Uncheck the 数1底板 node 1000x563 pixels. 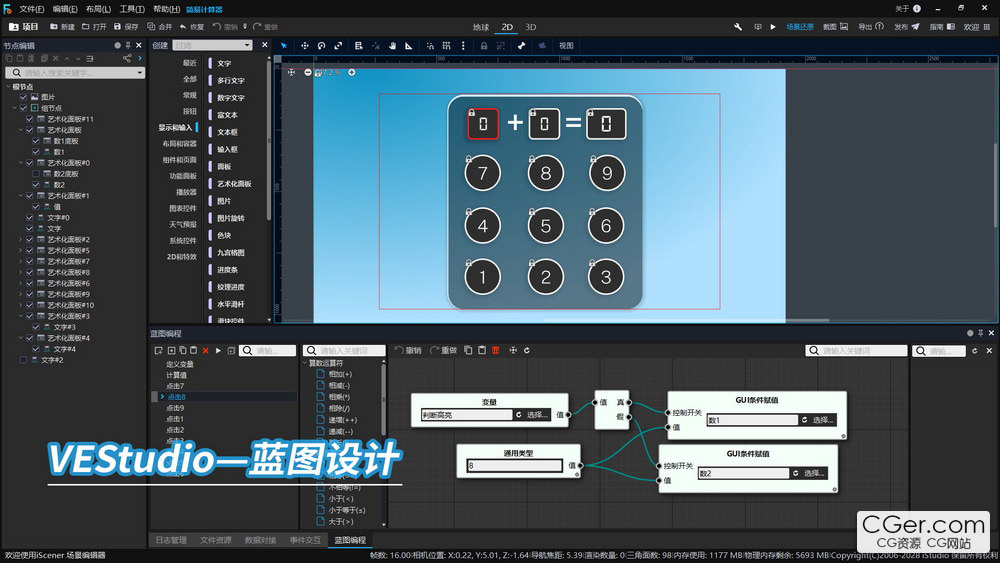click(x=36, y=141)
